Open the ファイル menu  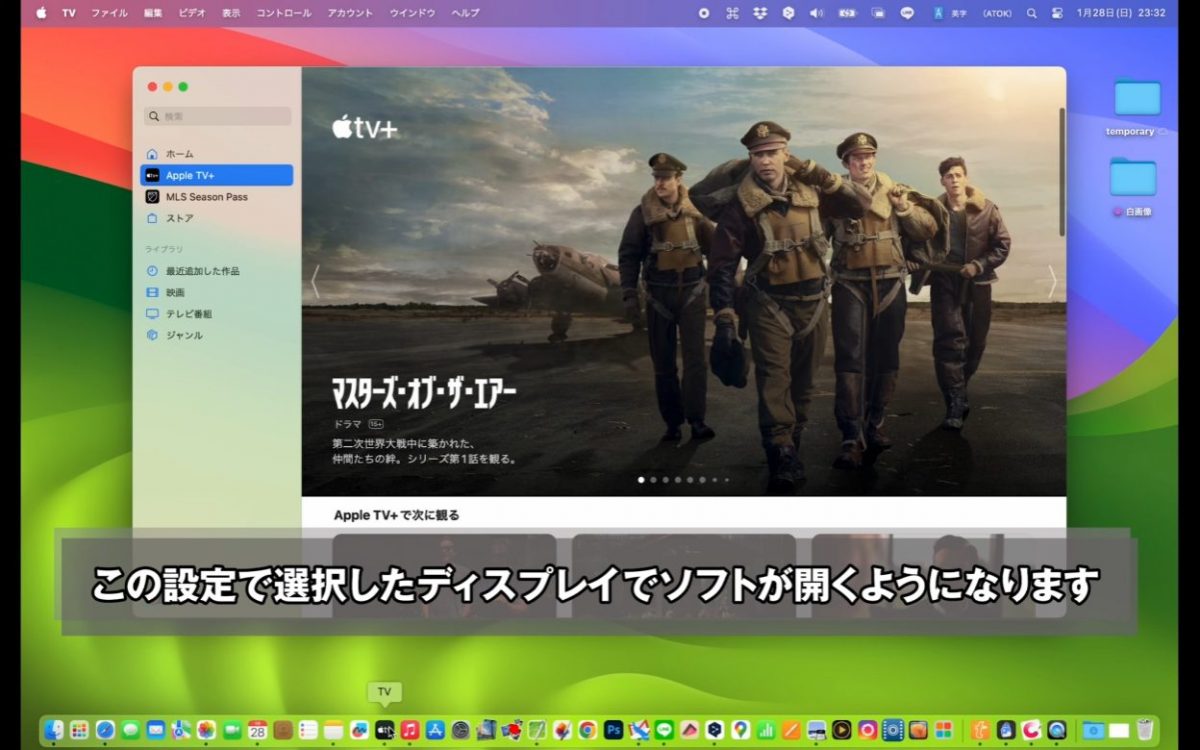(109, 13)
